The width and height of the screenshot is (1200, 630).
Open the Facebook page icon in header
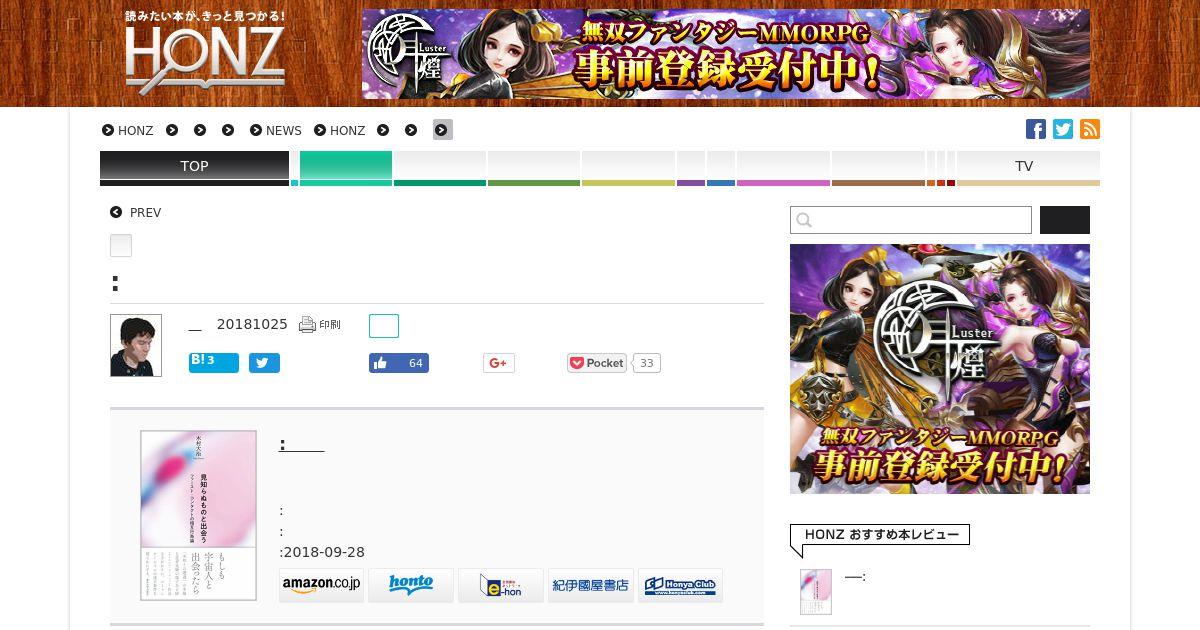click(1036, 129)
